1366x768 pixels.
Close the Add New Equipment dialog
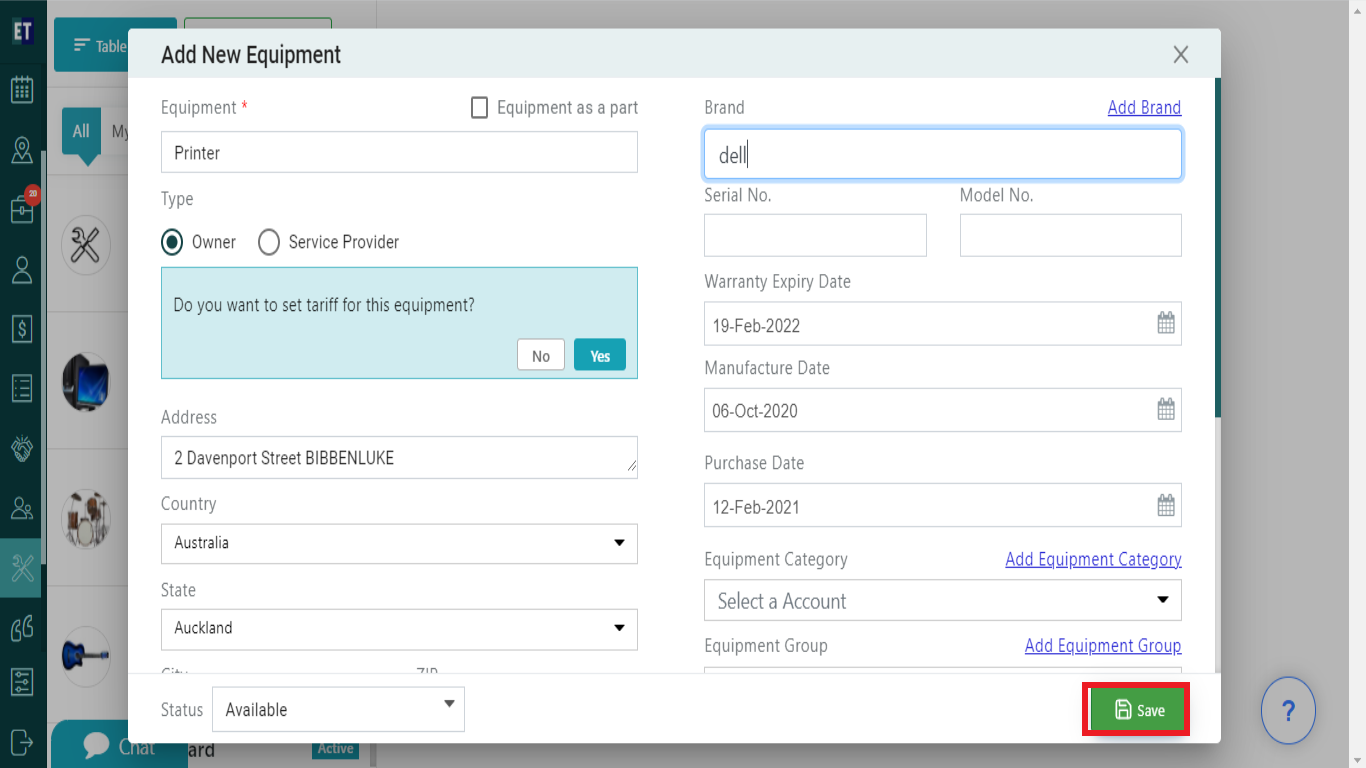(1181, 54)
